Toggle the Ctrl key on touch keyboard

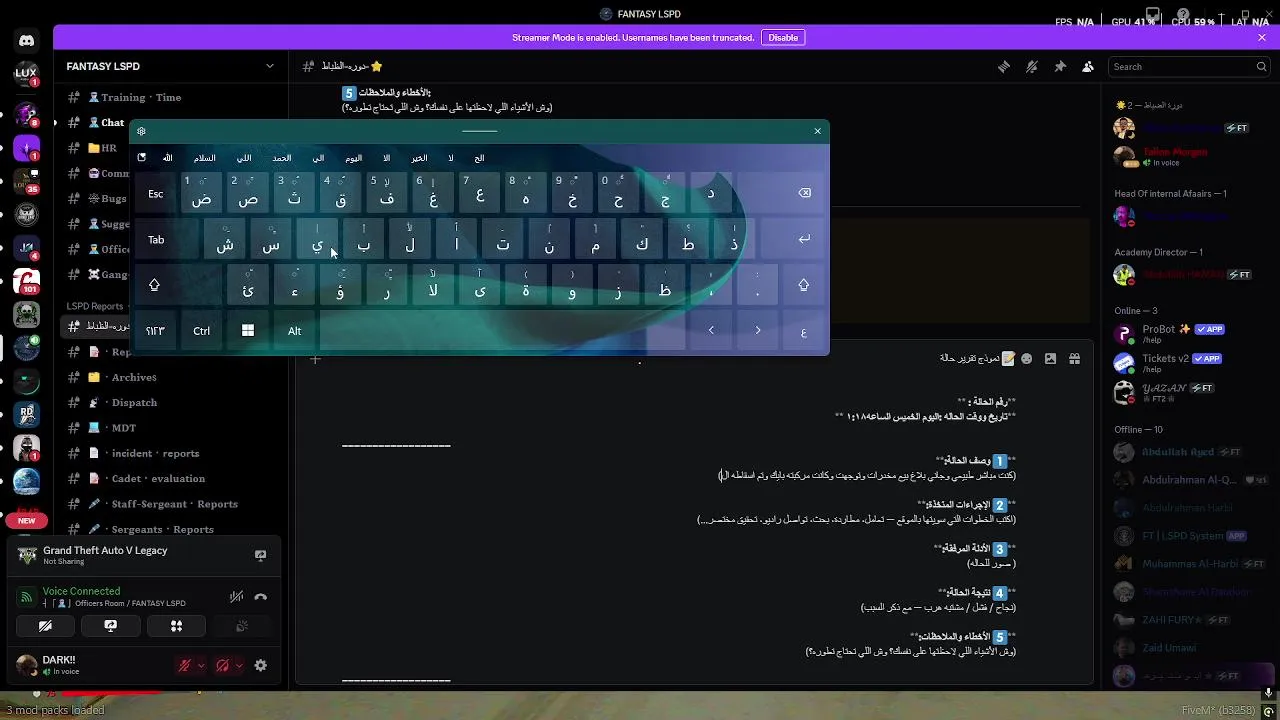coord(201,331)
